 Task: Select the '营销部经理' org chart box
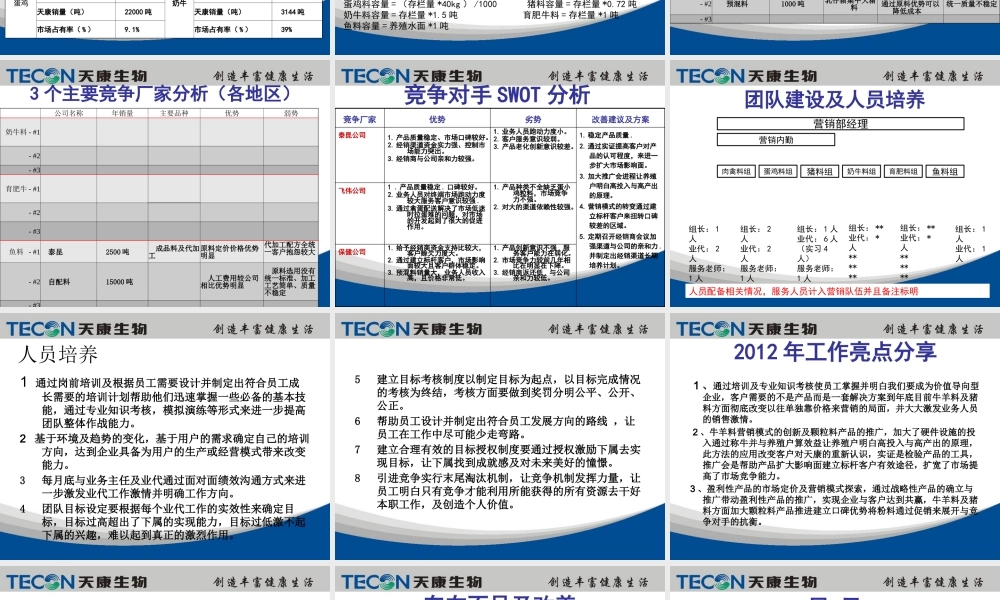click(841, 124)
